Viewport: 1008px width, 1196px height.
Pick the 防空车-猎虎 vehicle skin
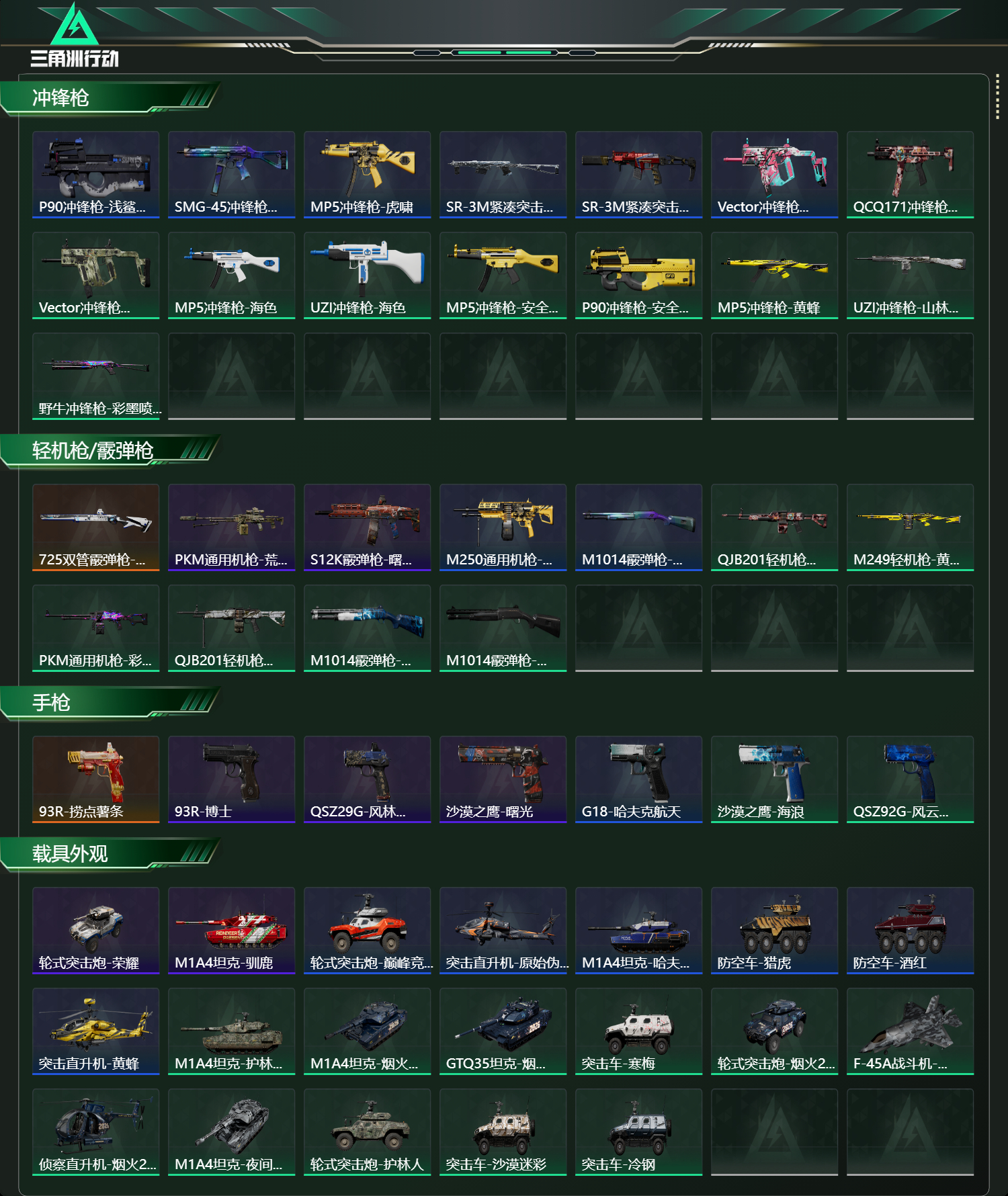[x=774, y=931]
